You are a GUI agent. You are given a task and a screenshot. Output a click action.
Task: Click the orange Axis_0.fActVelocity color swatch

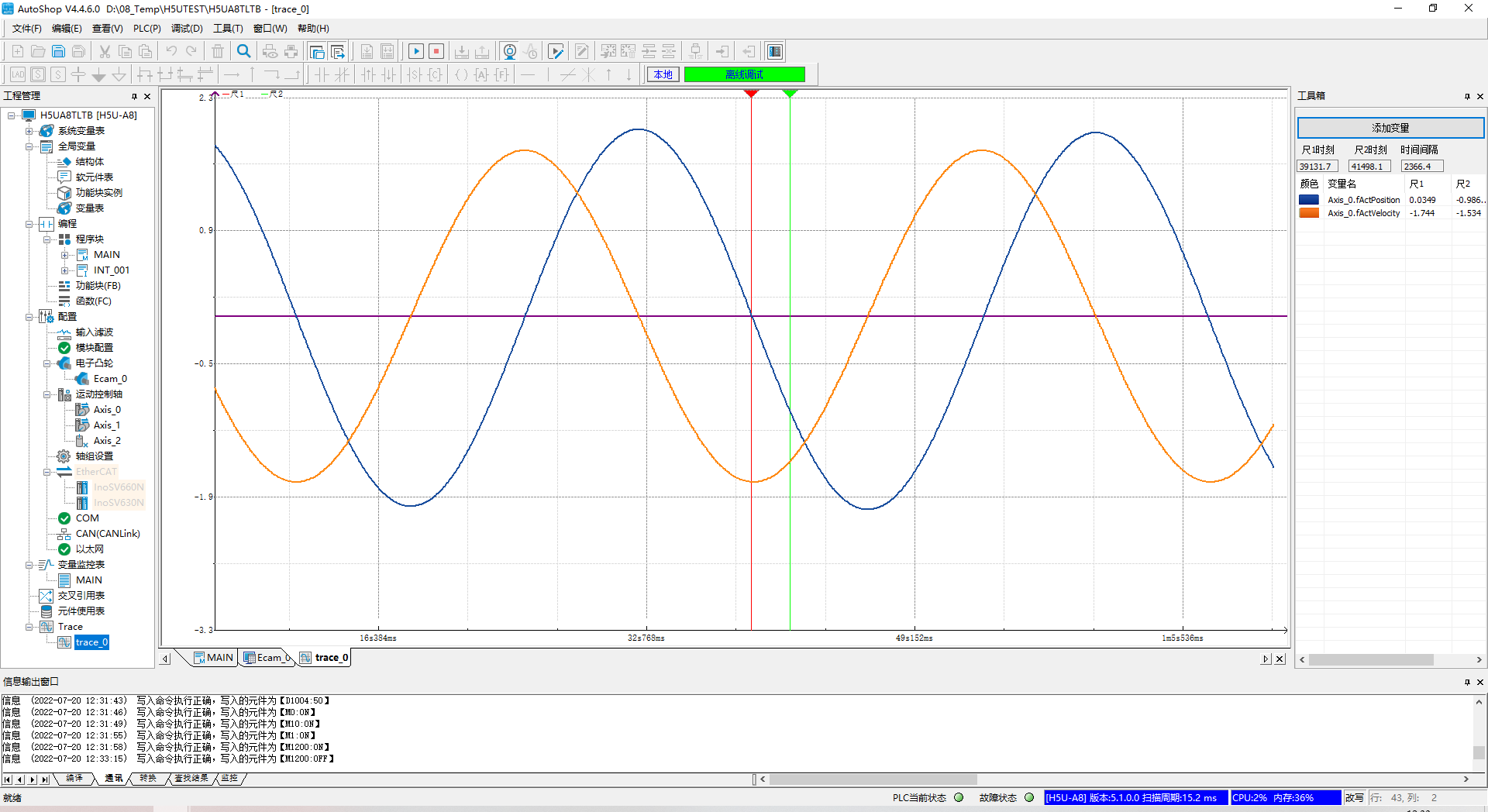coord(1309,213)
